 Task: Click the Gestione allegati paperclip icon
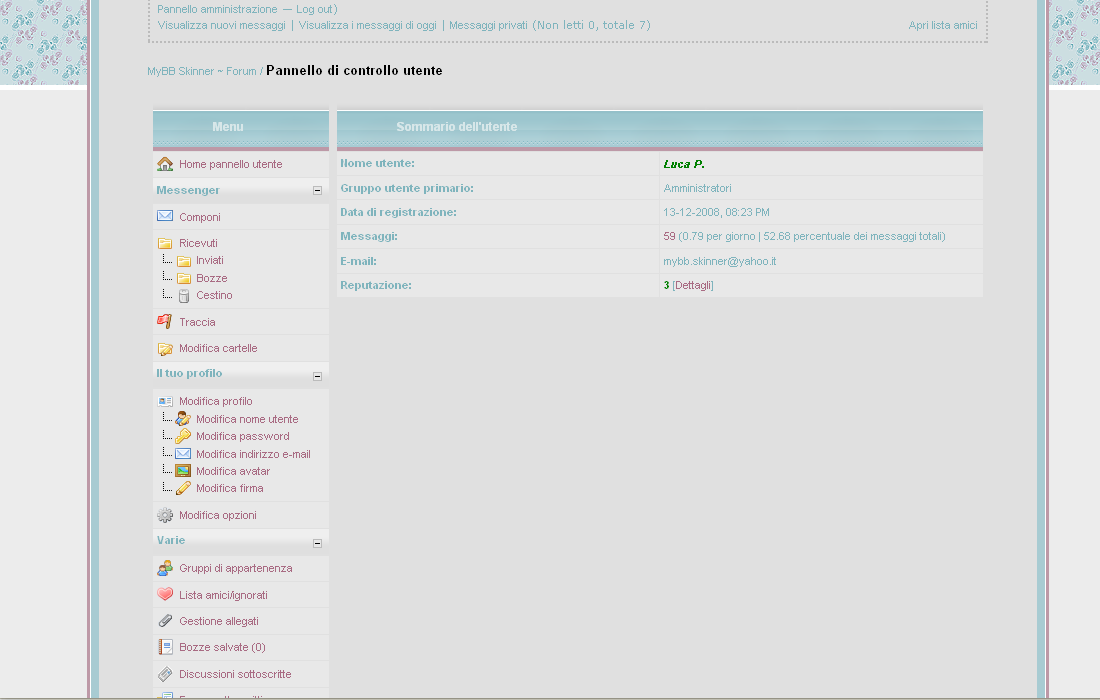[165, 621]
